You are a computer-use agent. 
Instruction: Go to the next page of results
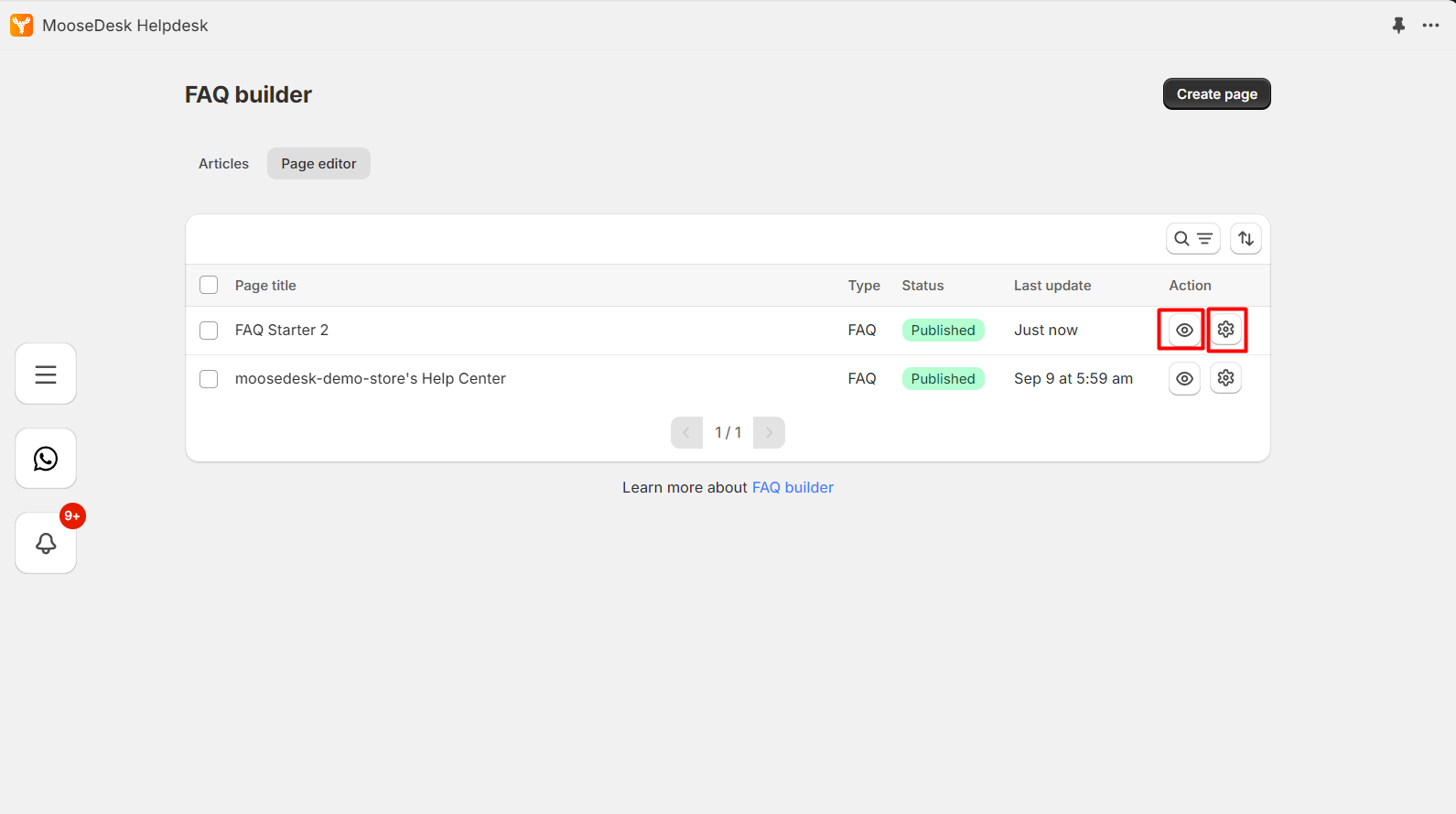[769, 433]
